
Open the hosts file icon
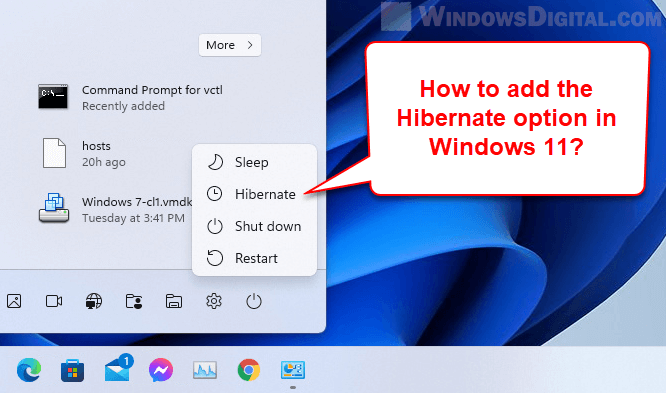(54, 153)
